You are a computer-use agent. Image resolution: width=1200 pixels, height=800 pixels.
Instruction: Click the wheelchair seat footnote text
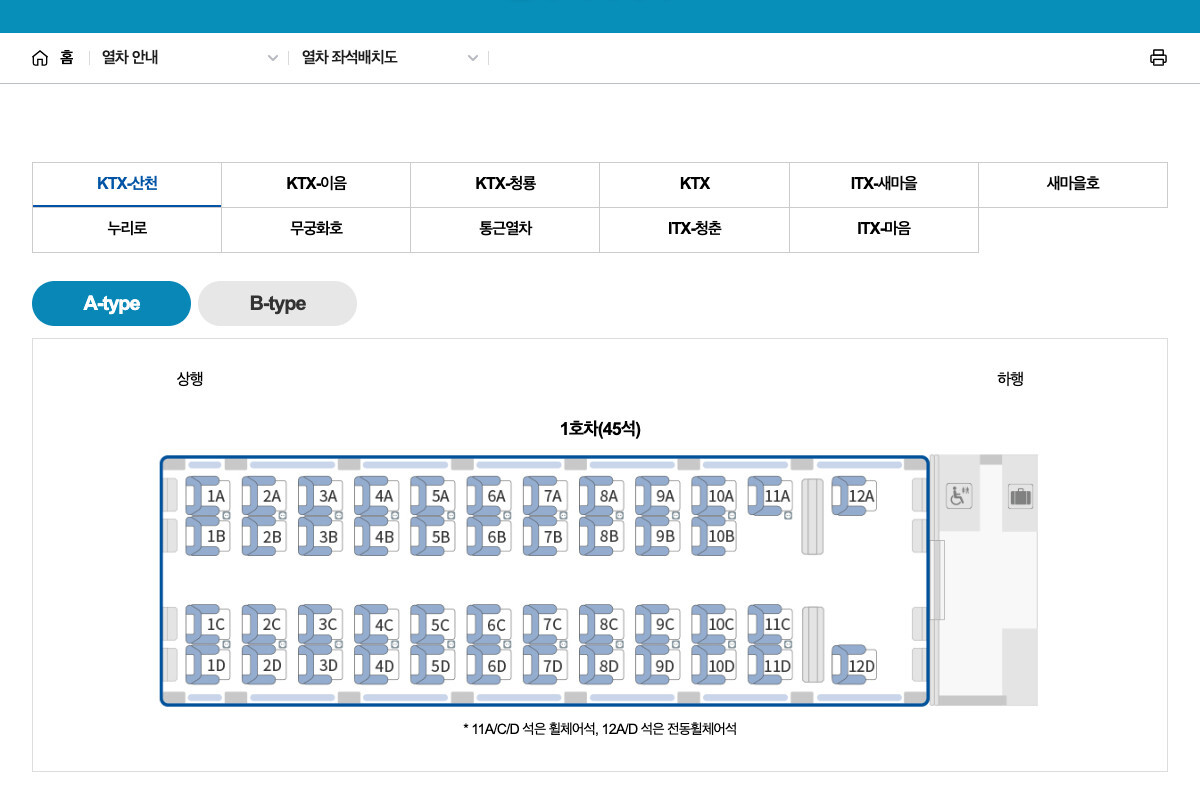click(600, 730)
